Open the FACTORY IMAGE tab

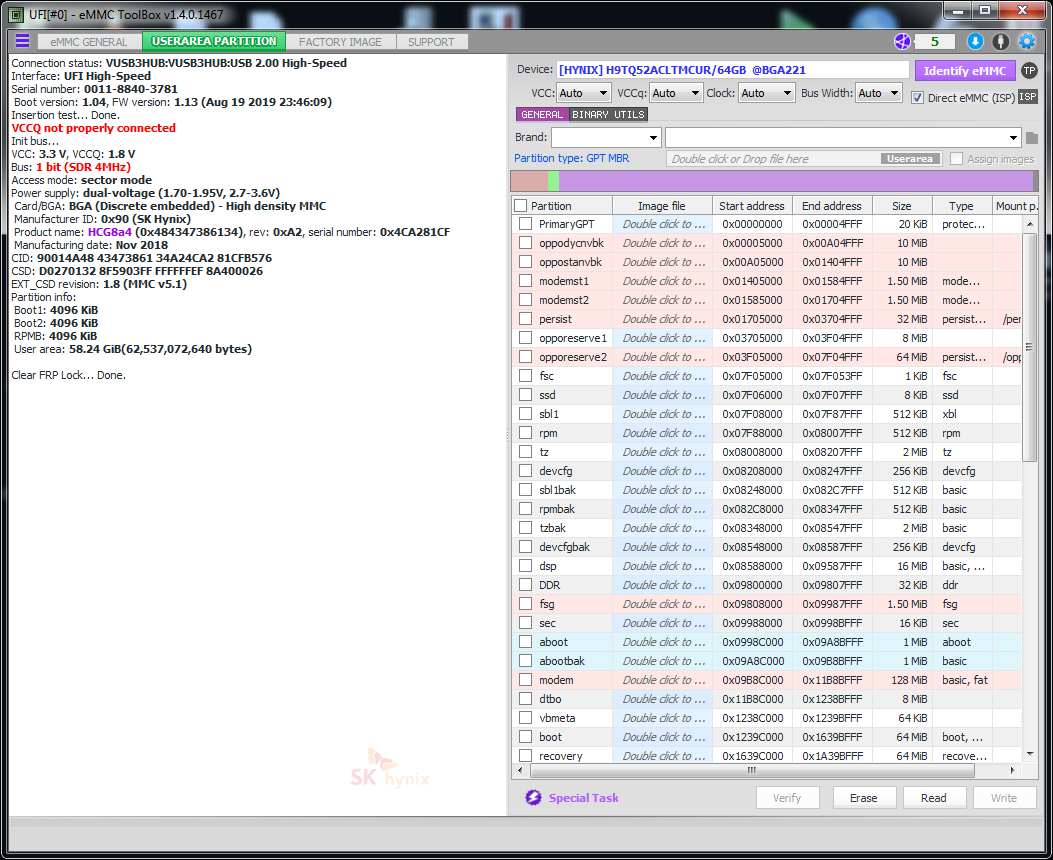(340, 42)
